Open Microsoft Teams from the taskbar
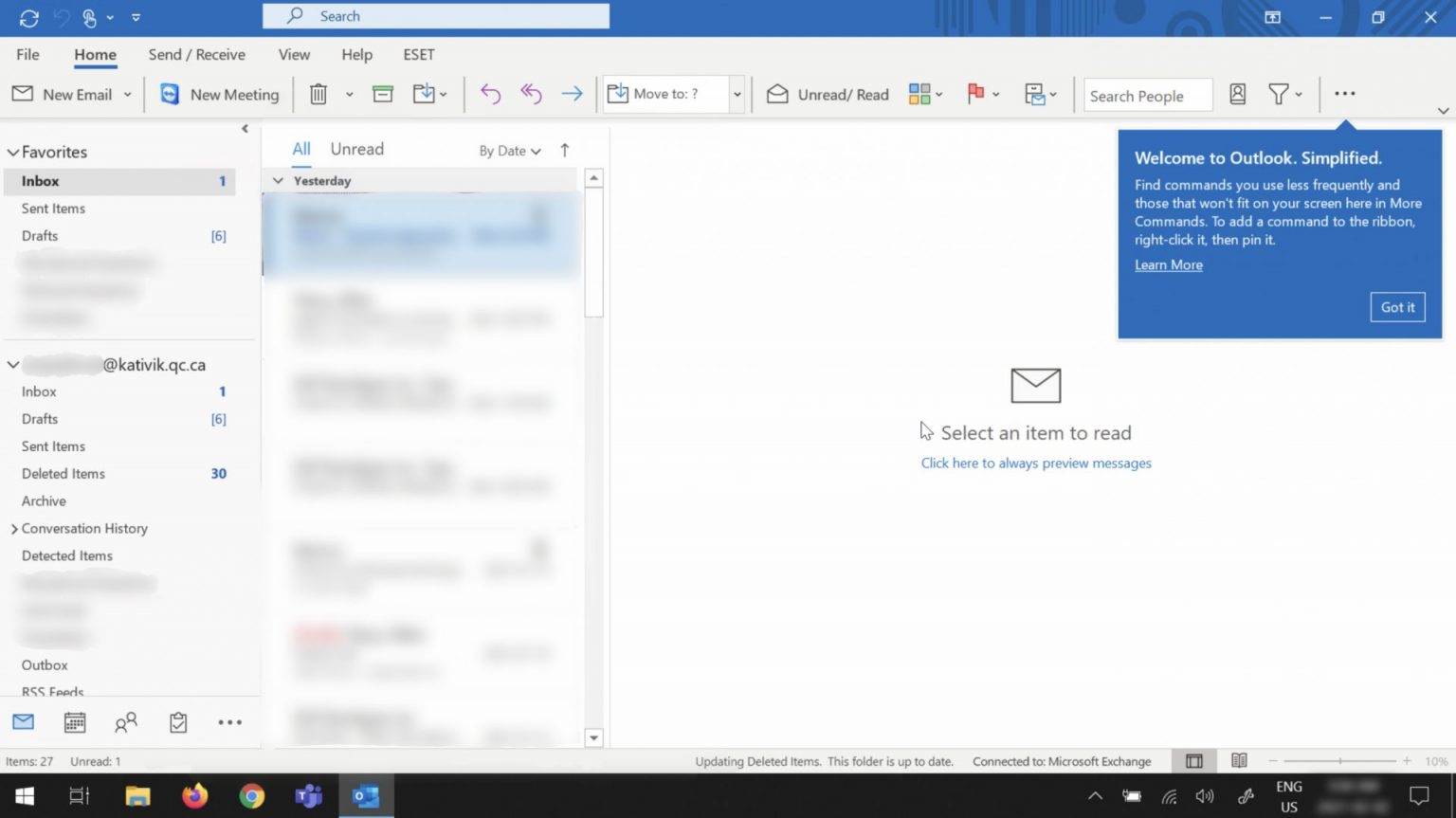 [x=308, y=796]
